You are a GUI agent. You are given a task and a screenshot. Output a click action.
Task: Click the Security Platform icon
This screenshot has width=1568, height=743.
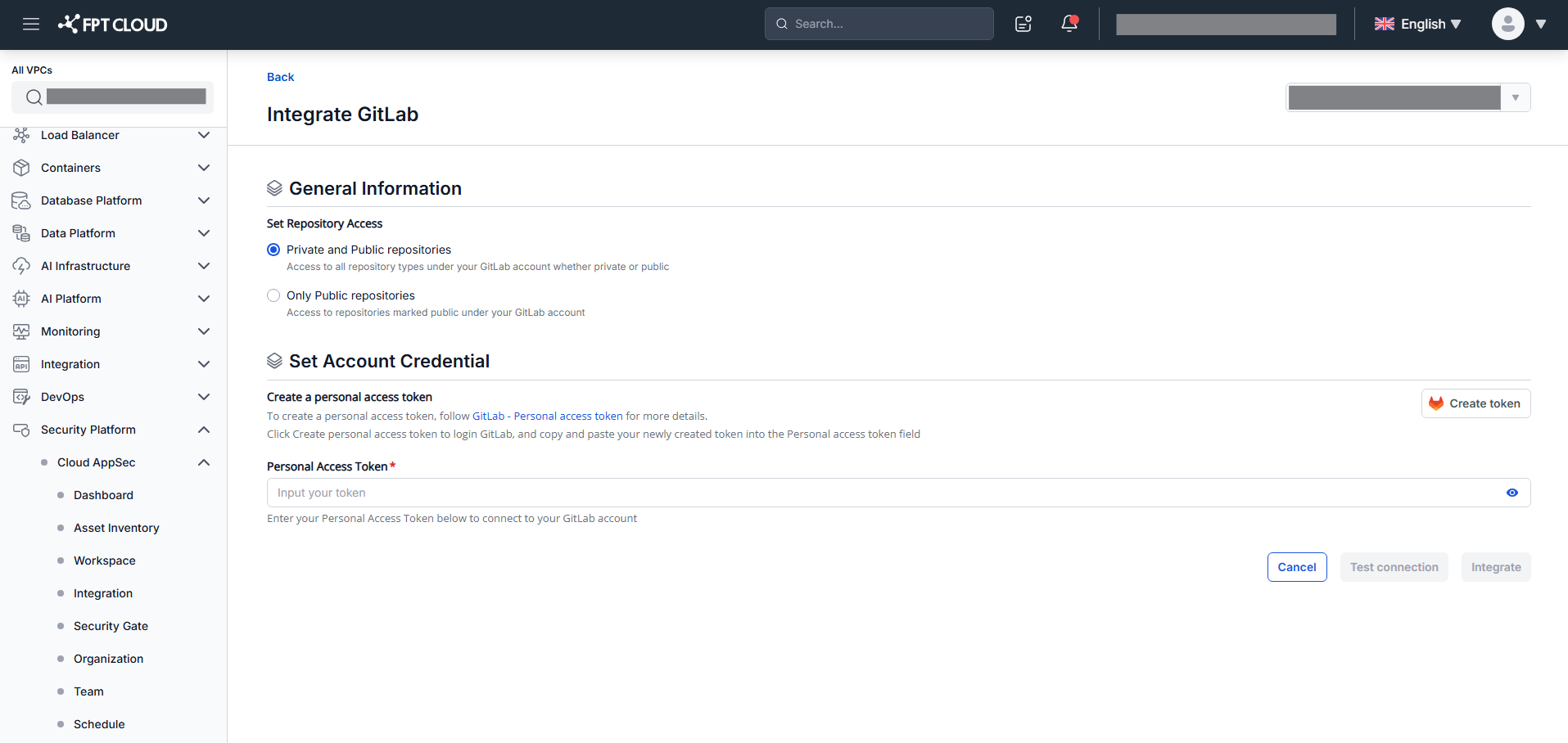click(x=21, y=430)
